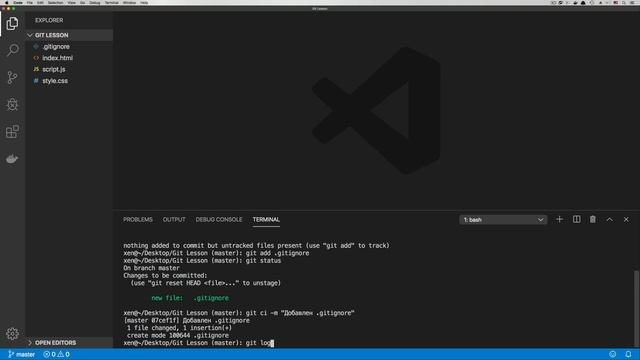
Task: Close the terminal panel
Action: (626, 220)
